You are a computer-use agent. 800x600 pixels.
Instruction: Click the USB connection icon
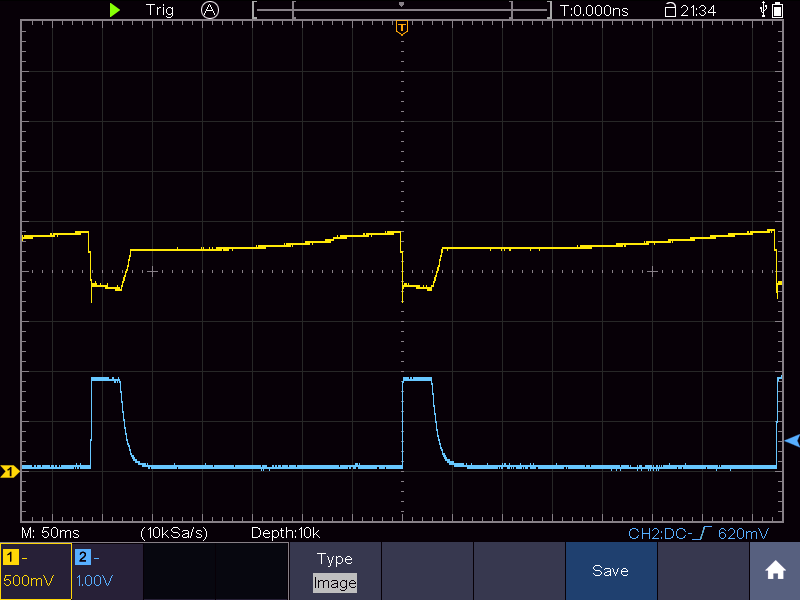763,9
